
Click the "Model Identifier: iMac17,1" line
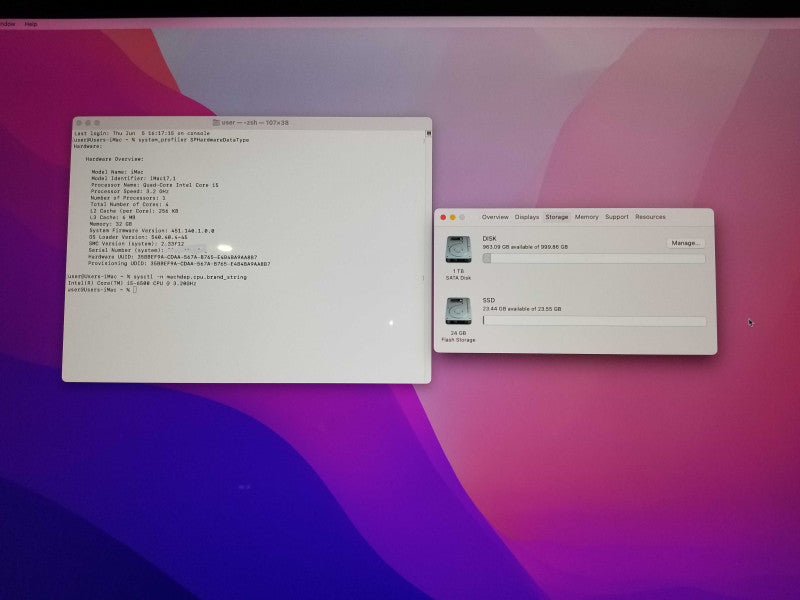(x=133, y=179)
